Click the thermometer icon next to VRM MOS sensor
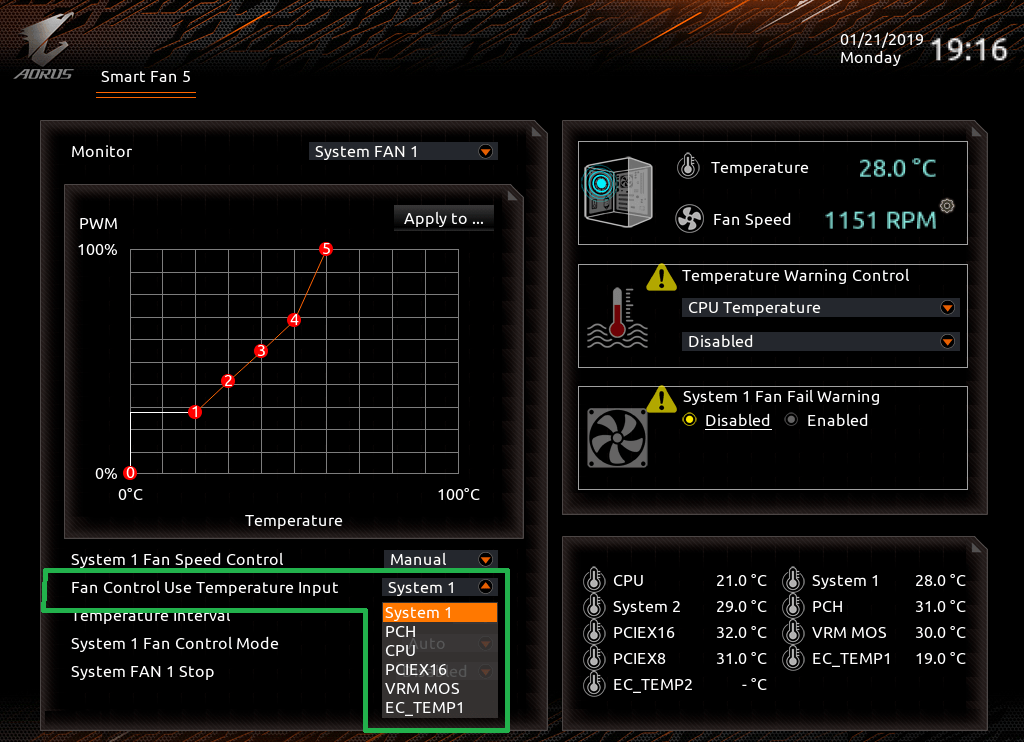This screenshot has width=1024, height=742. pos(793,632)
